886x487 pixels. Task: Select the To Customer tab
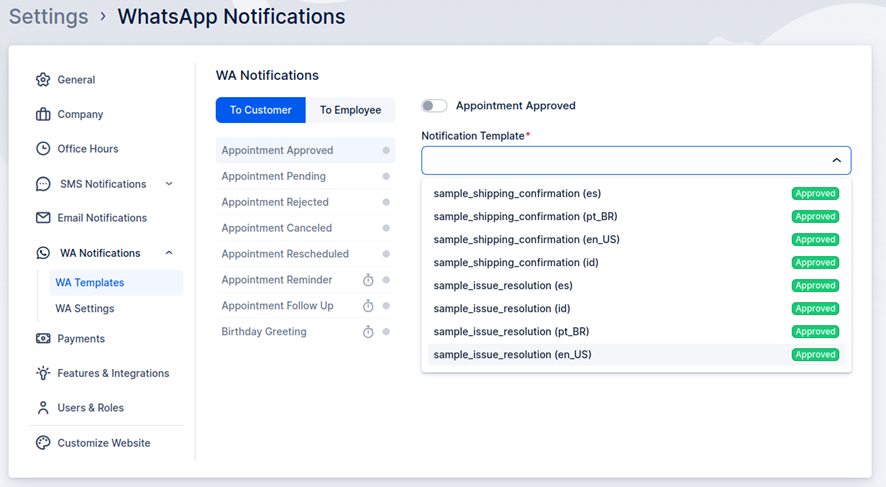261,110
